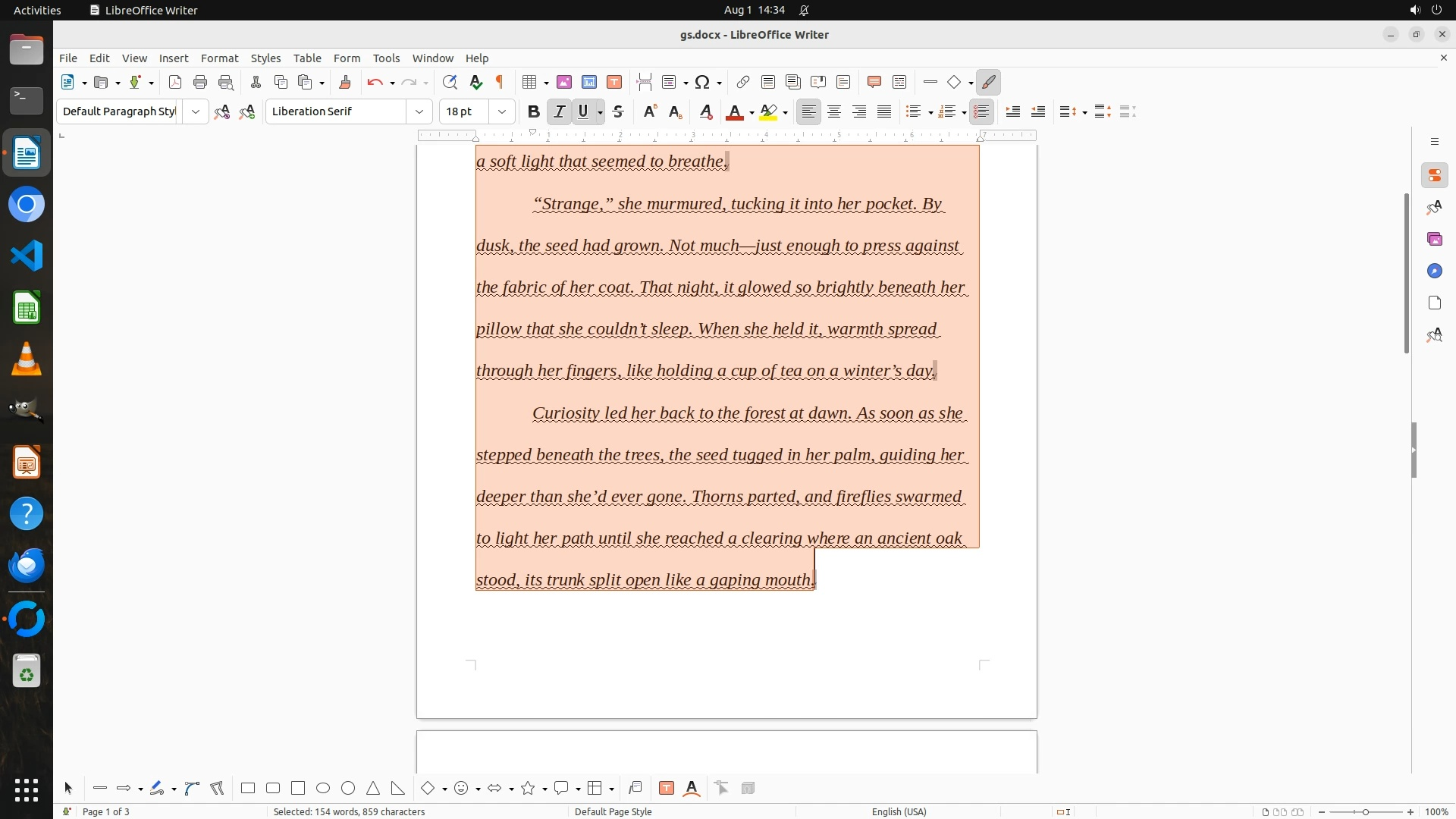Toggle formatting marks pilcrow icon
Image resolution: width=1456 pixels, height=819 pixels.
500,82
